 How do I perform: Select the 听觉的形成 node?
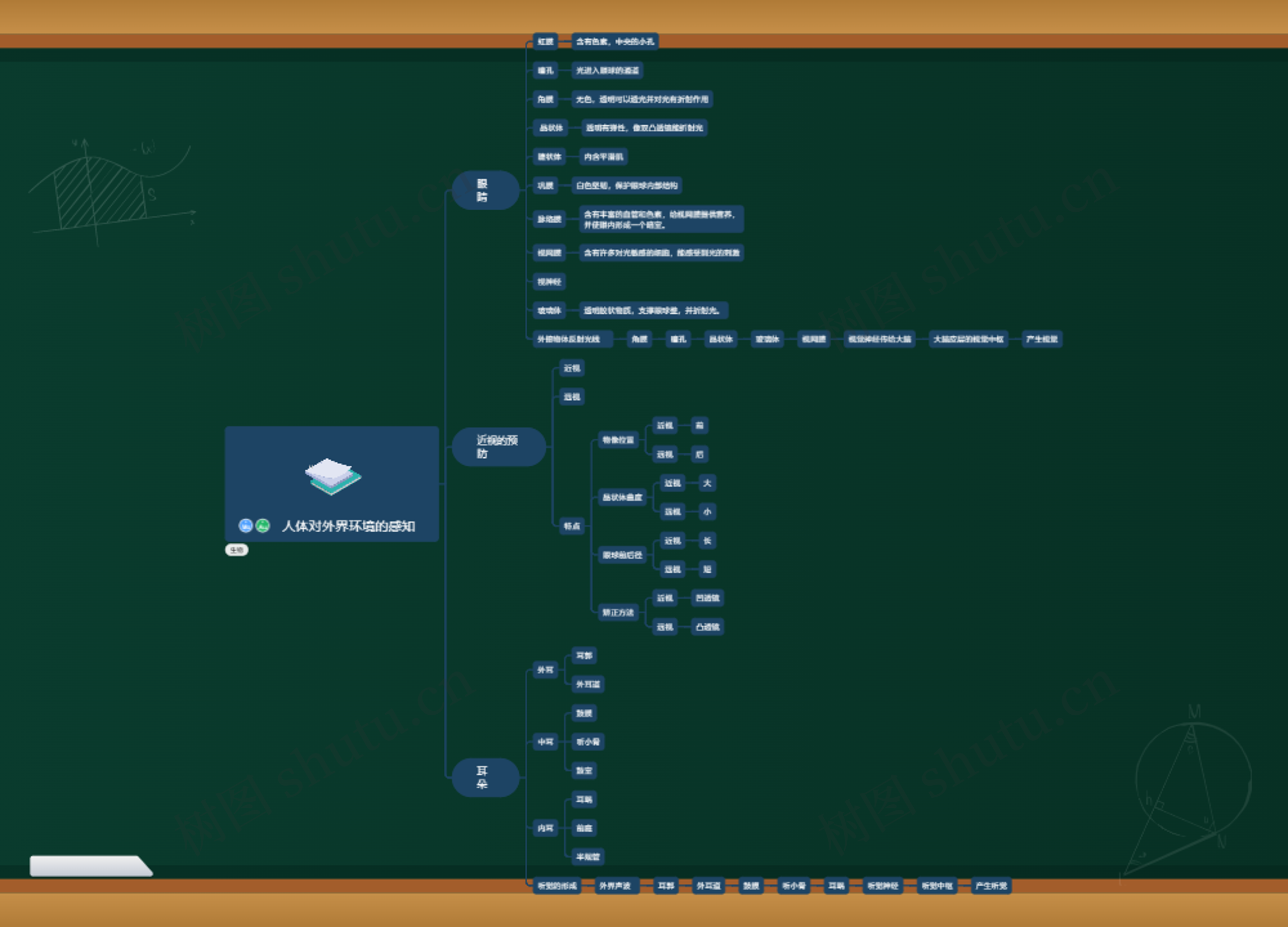pyautogui.click(x=556, y=886)
